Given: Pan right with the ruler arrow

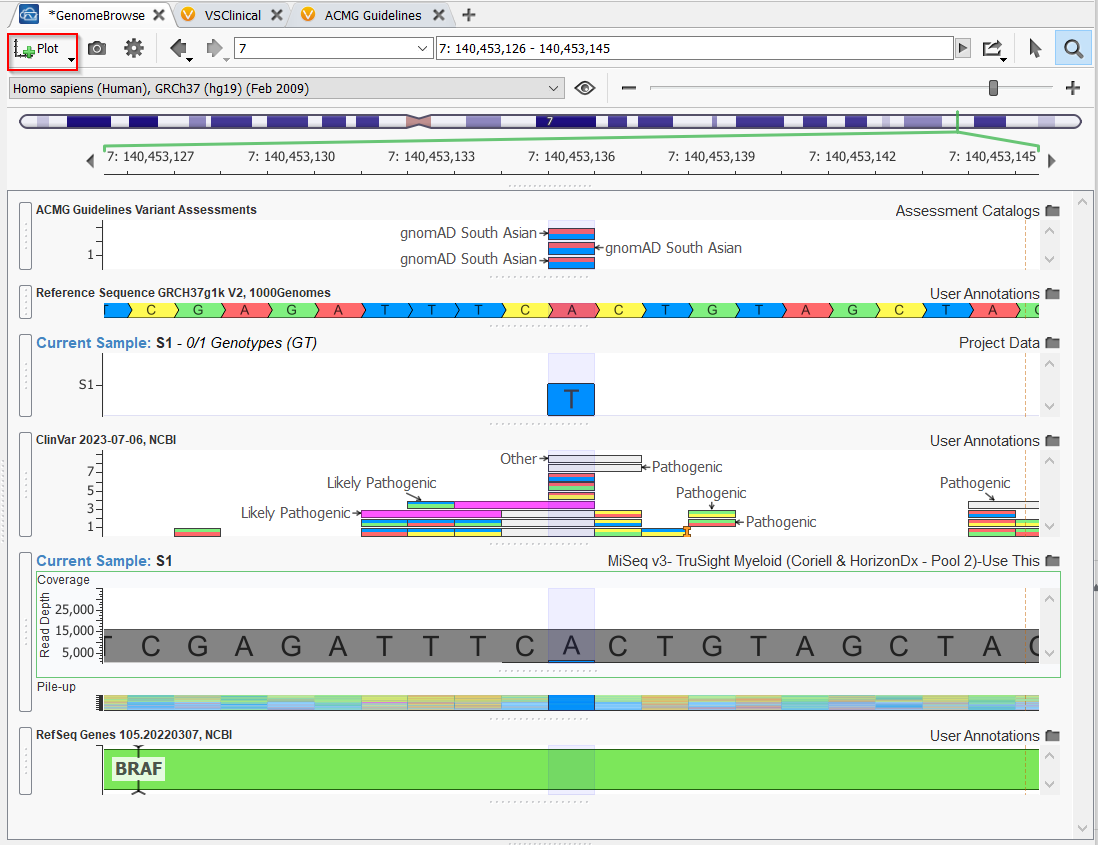Looking at the screenshot, I should pyautogui.click(x=1051, y=161).
